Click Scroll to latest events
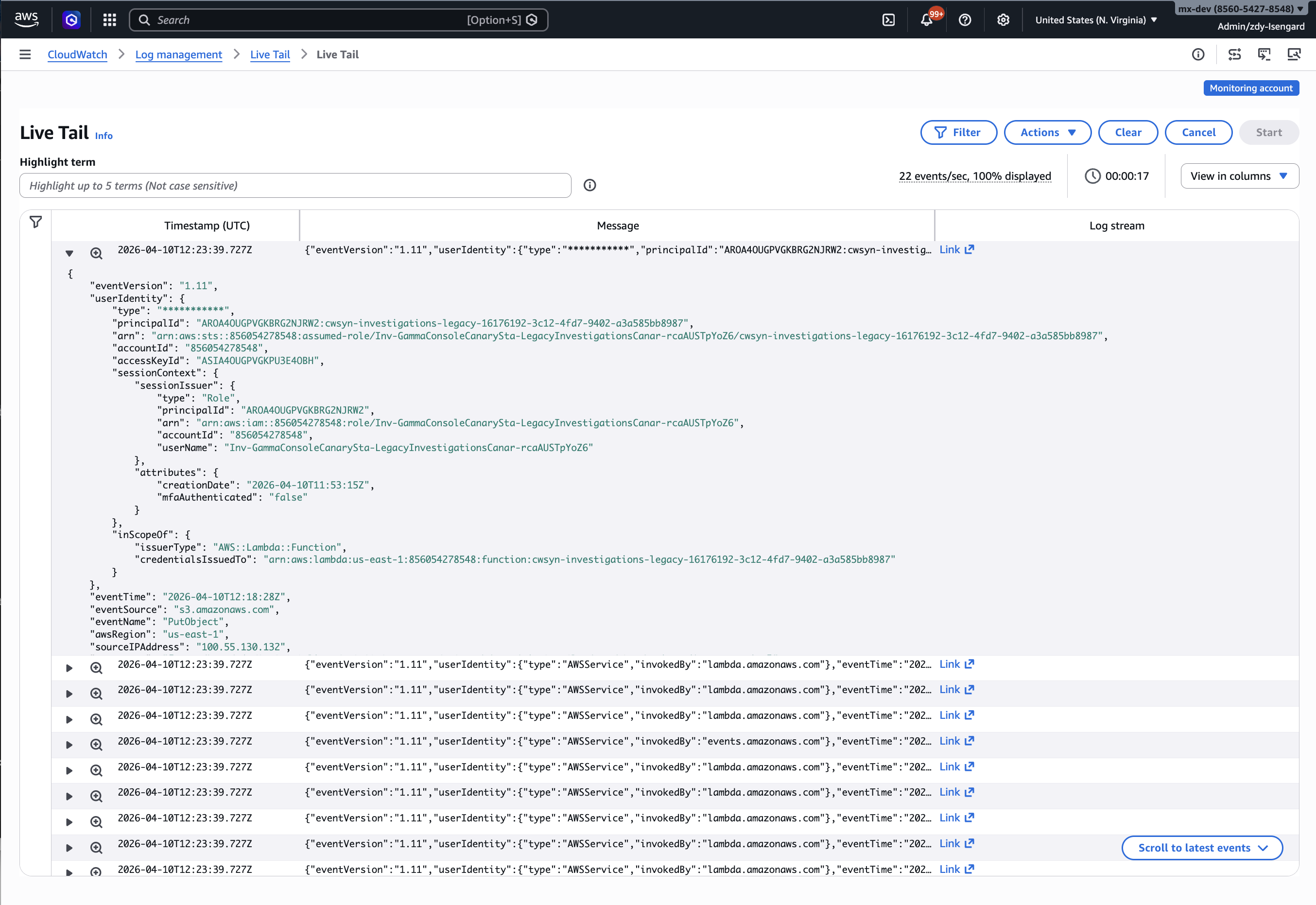This screenshot has height=905, width=1316. pos(1202,848)
